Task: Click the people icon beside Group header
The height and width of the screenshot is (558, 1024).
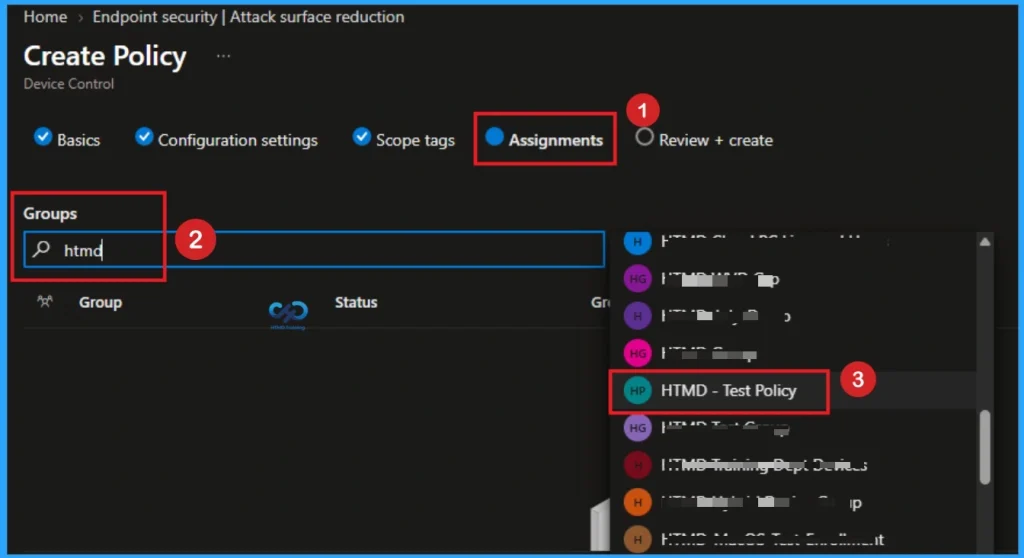Action: click(45, 302)
